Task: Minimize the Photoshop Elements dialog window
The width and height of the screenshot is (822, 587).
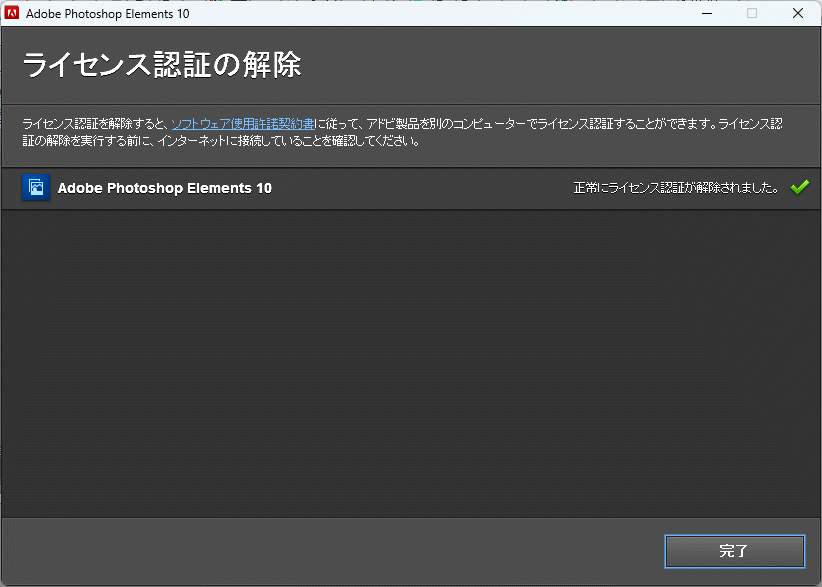Action: (x=706, y=13)
